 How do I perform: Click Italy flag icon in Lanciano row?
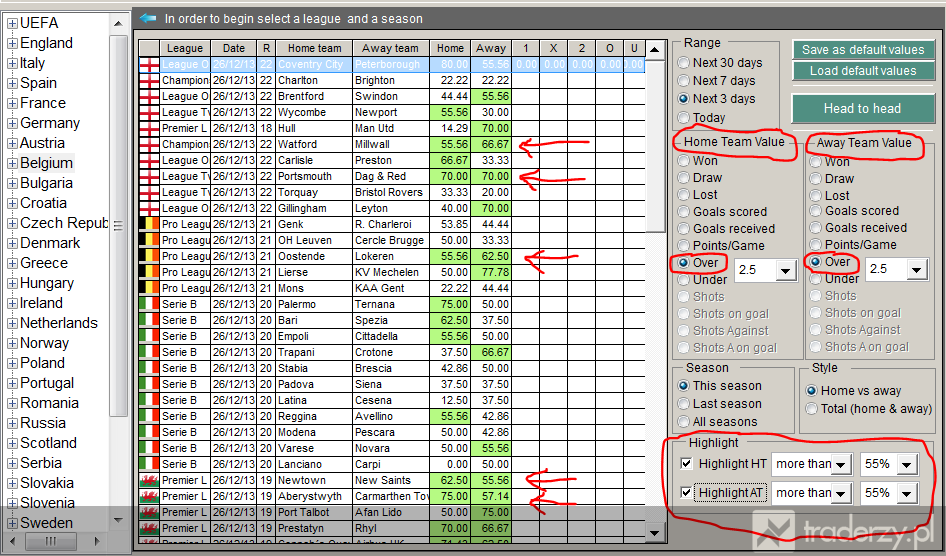click(x=149, y=464)
